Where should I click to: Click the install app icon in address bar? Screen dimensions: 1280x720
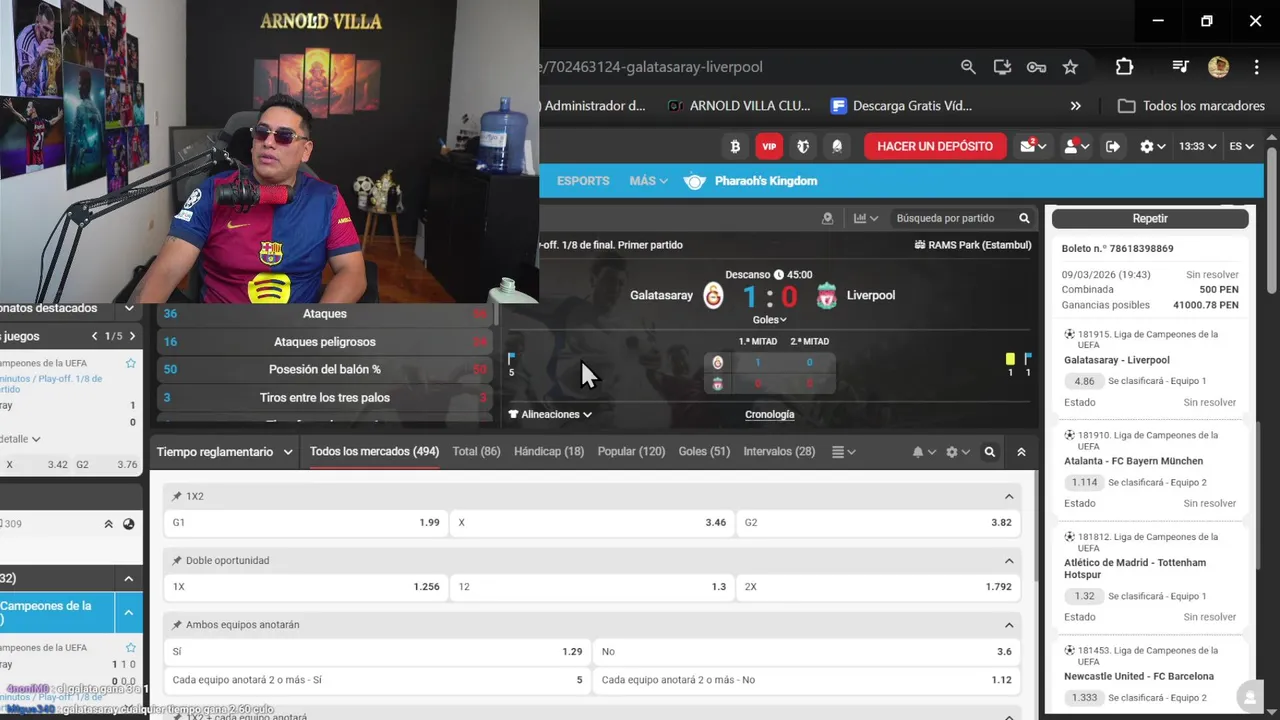pos(1002,67)
